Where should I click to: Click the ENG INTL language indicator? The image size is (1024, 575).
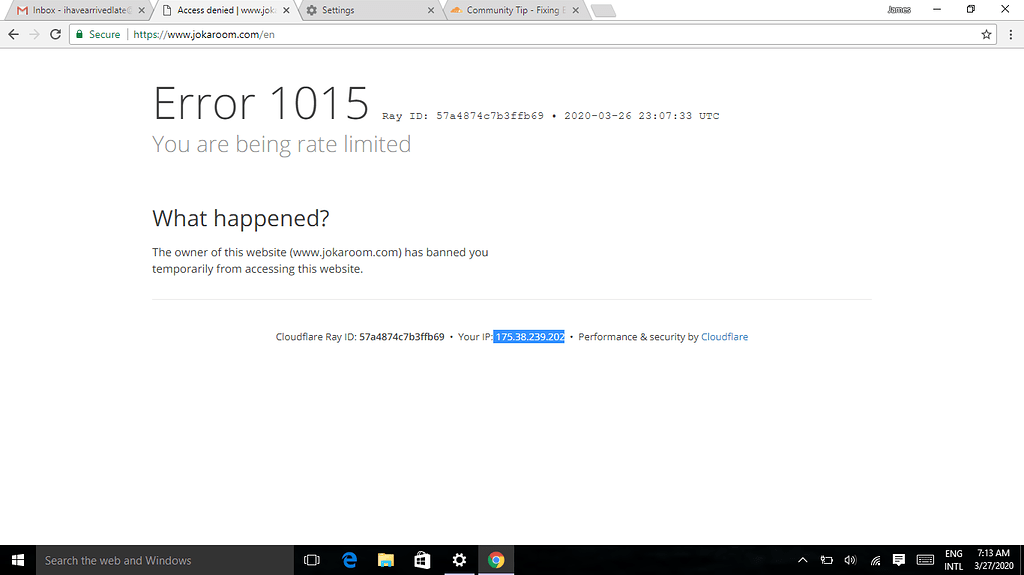(953, 560)
